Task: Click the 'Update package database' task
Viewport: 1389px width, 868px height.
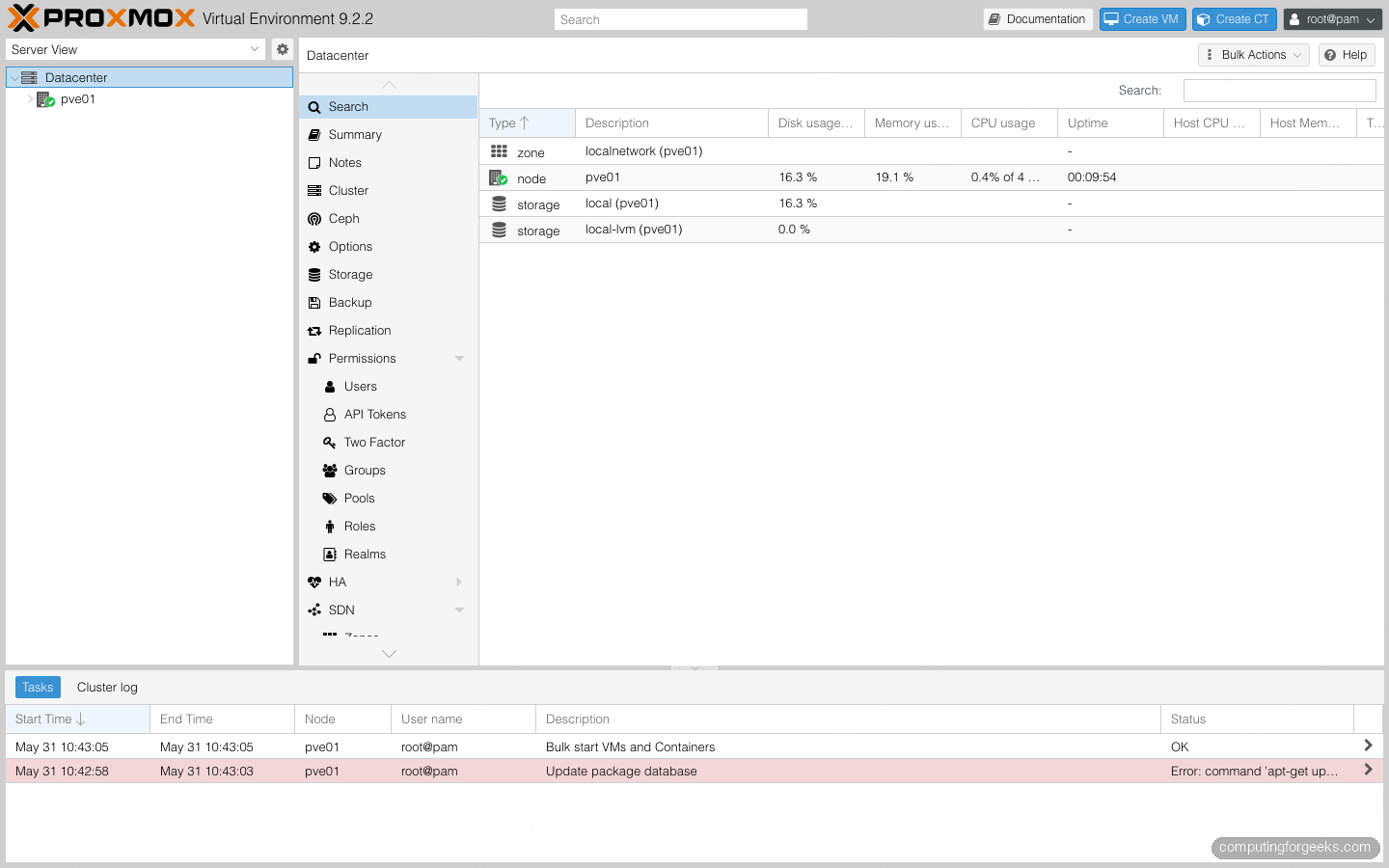Action: click(x=621, y=772)
